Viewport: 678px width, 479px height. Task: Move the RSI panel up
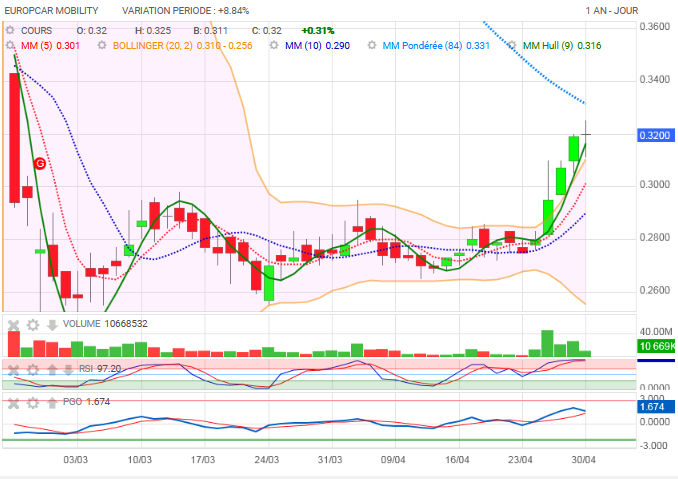(x=51, y=368)
